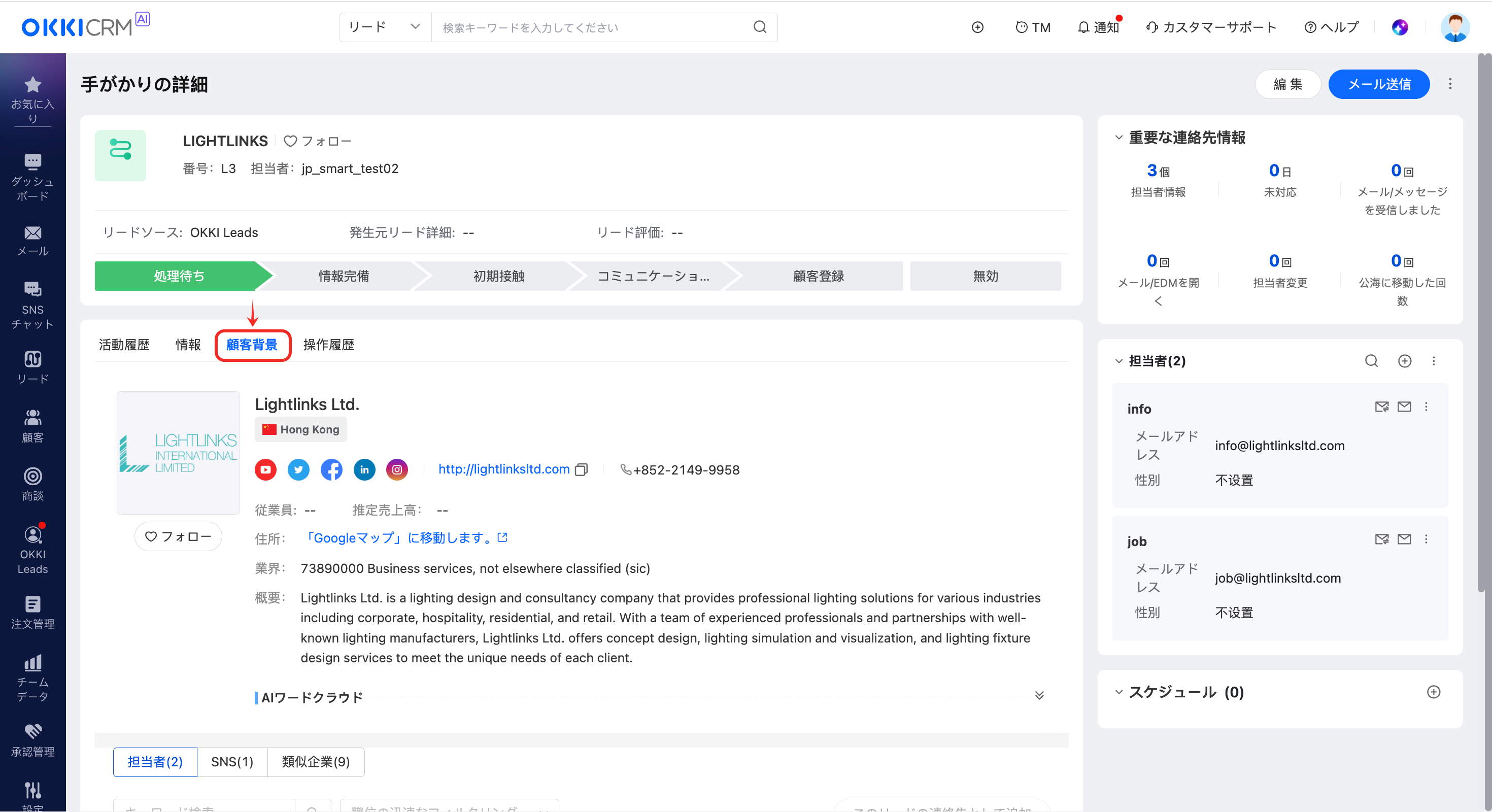The image size is (1492, 812).
Task: Click the plus circle icon in top bar
Action: 978,27
